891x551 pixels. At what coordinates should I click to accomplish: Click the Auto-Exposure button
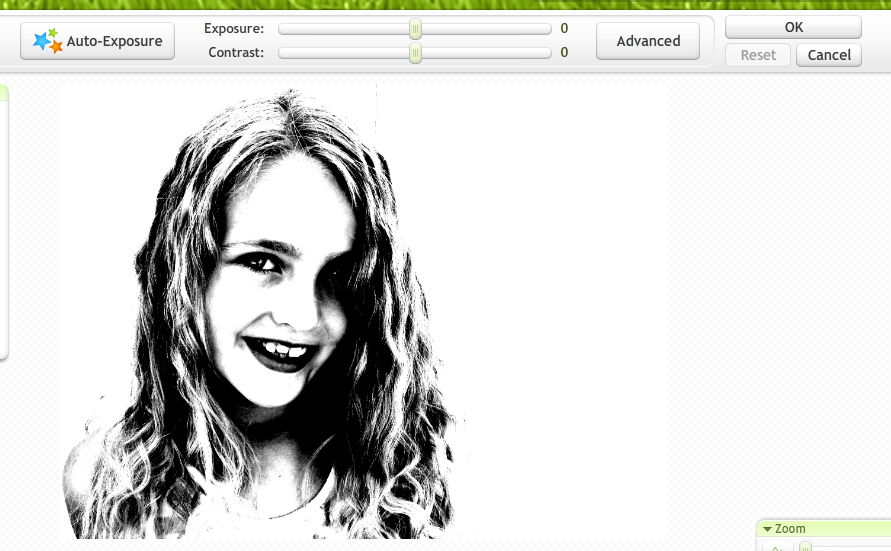pyautogui.click(x=97, y=41)
